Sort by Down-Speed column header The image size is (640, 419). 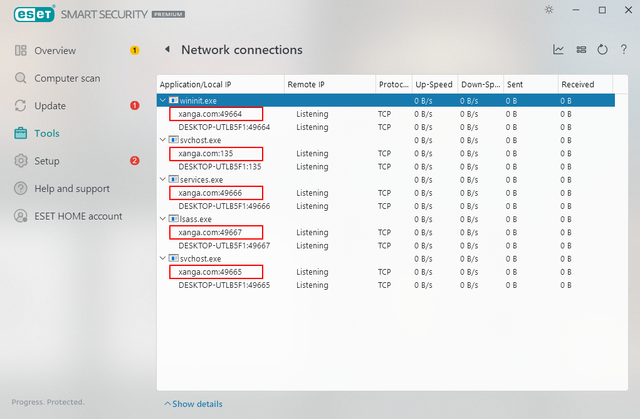481,84
